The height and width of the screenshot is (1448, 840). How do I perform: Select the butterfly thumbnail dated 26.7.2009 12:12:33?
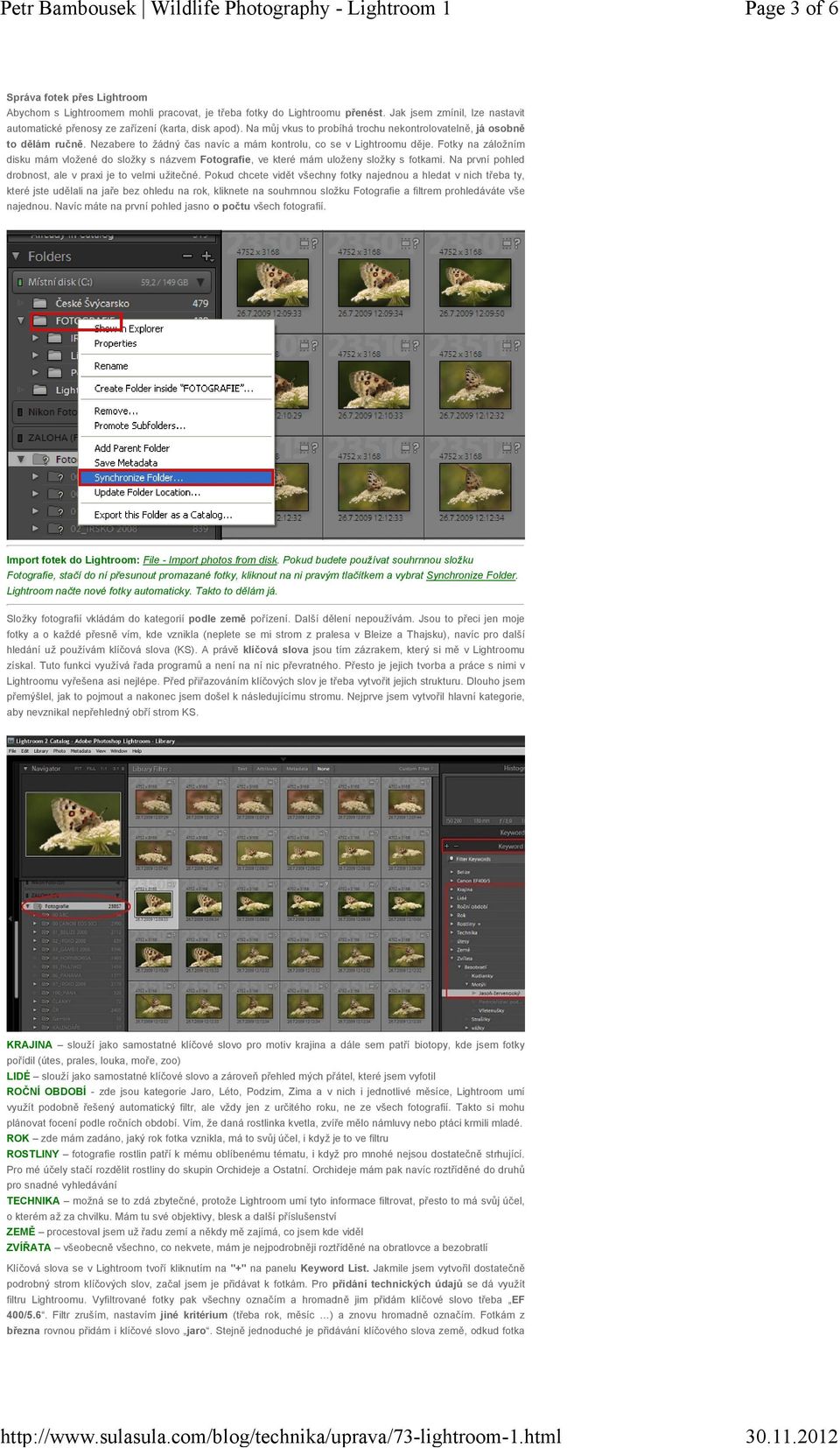374,487
